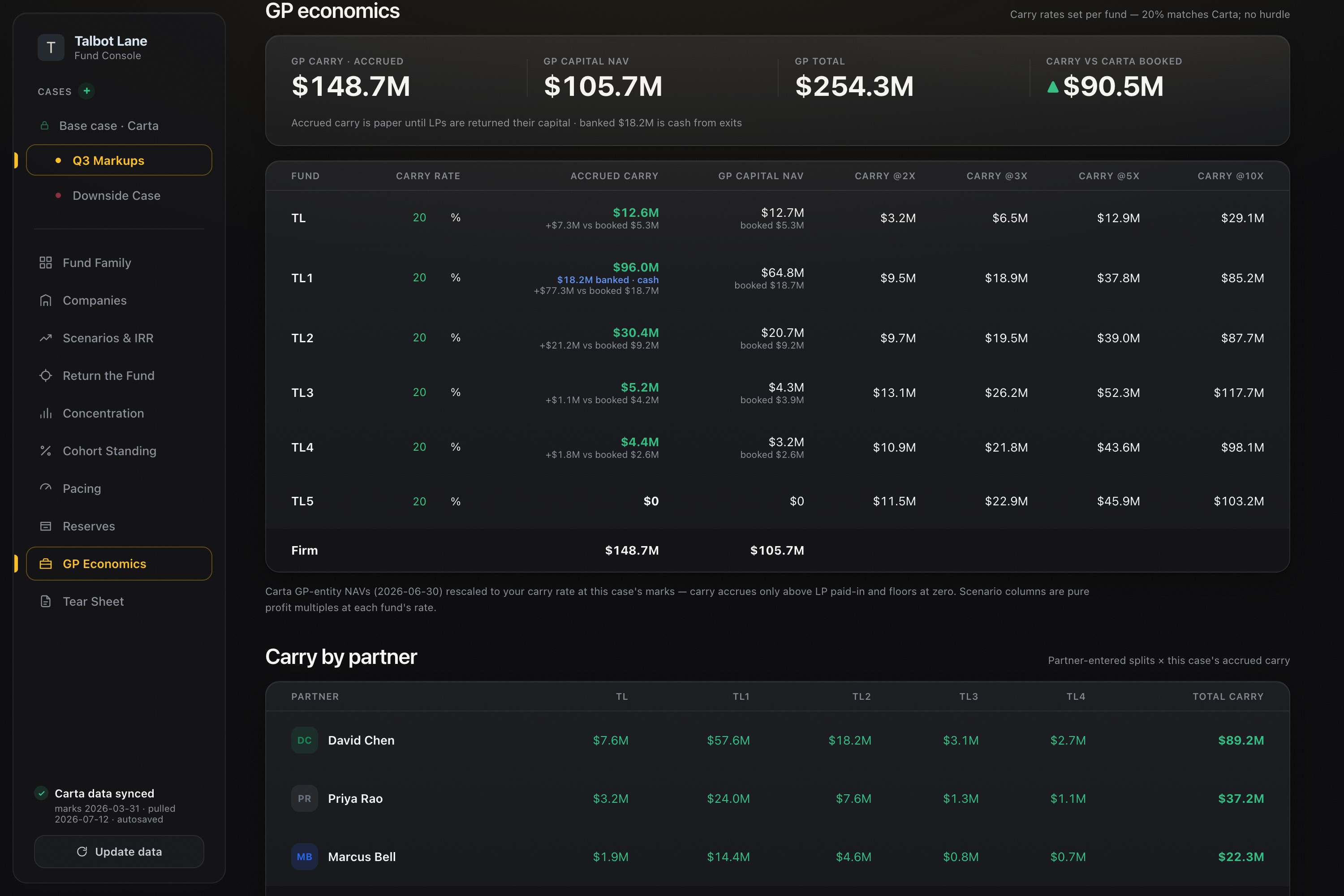This screenshot has width=1344, height=896.
Task: Click the GP Economics briefcase icon
Action: [x=46, y=564]
